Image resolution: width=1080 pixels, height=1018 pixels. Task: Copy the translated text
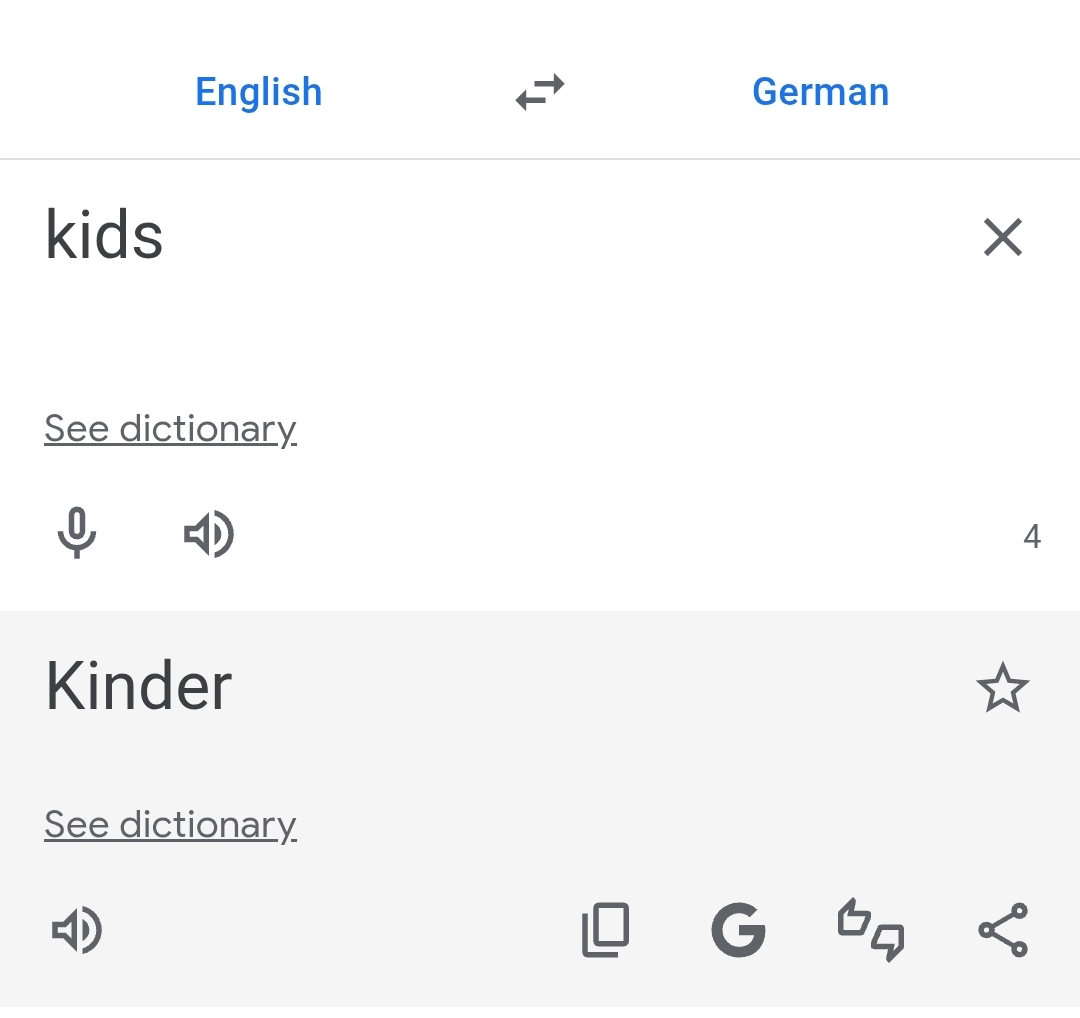pyautogui.click(x=605, y=929)
